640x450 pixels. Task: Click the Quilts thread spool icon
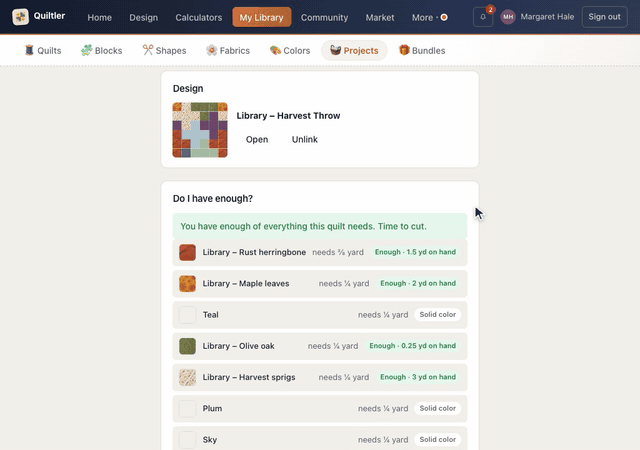coord(29,50)
